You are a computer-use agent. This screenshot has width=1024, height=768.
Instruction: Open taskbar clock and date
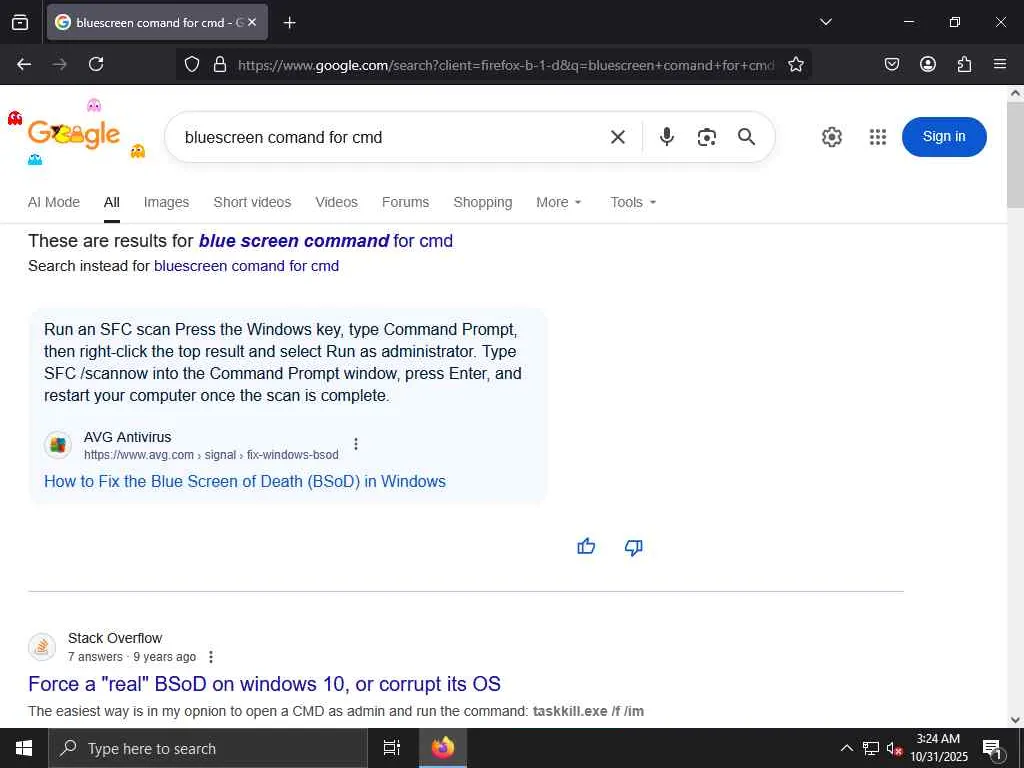[x=938, y=748]
